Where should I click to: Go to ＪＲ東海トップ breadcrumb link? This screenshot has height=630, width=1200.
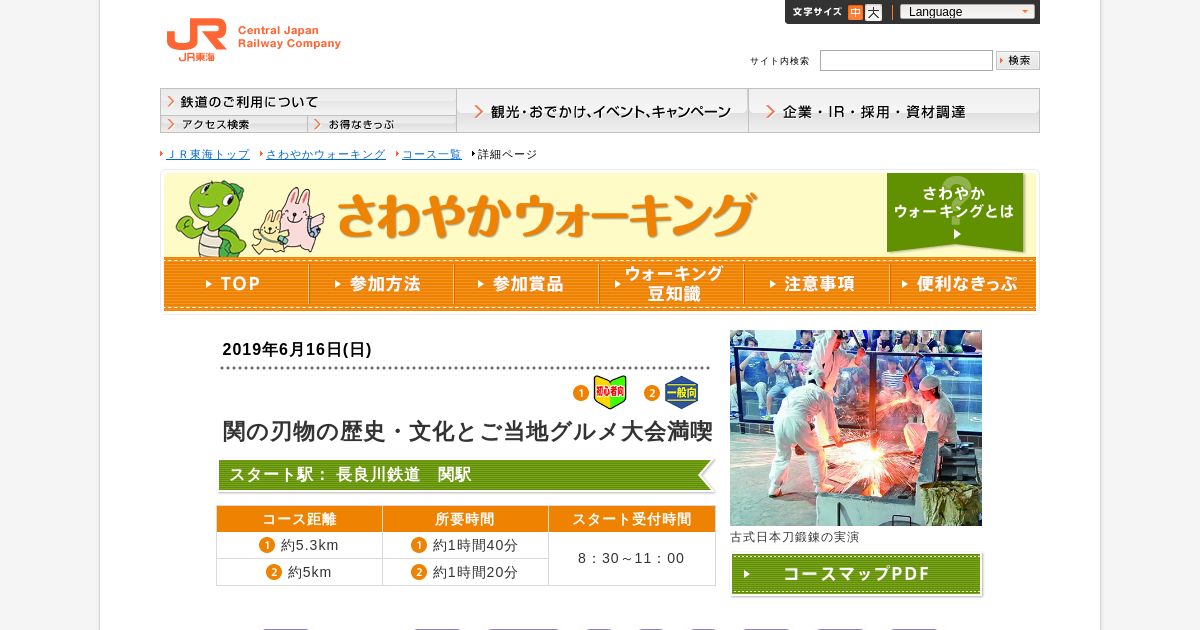[x=208, y=154]
